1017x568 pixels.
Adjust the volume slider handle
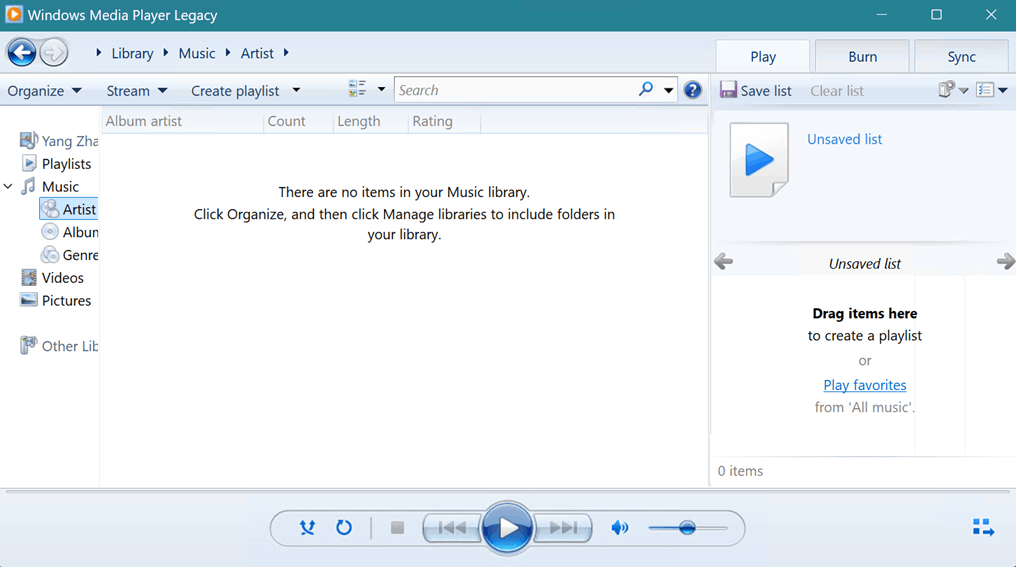(x=687, y=528)
